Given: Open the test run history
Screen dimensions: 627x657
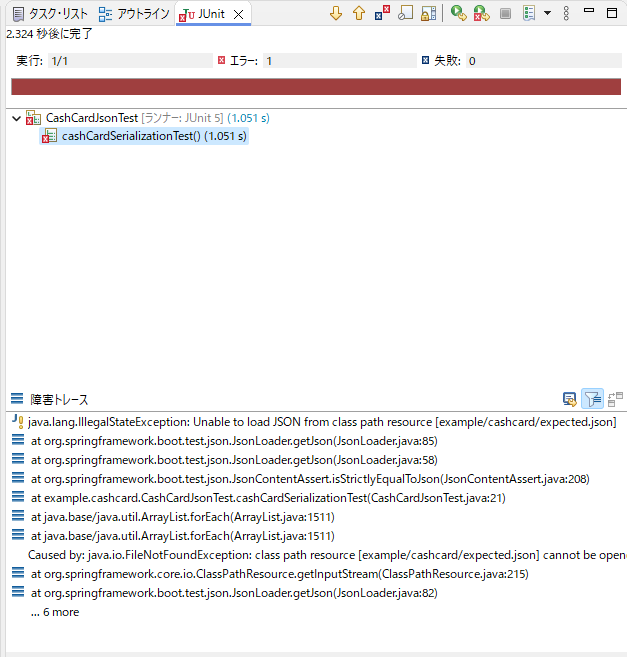Looking at the screenshot, I should [529, 13].
